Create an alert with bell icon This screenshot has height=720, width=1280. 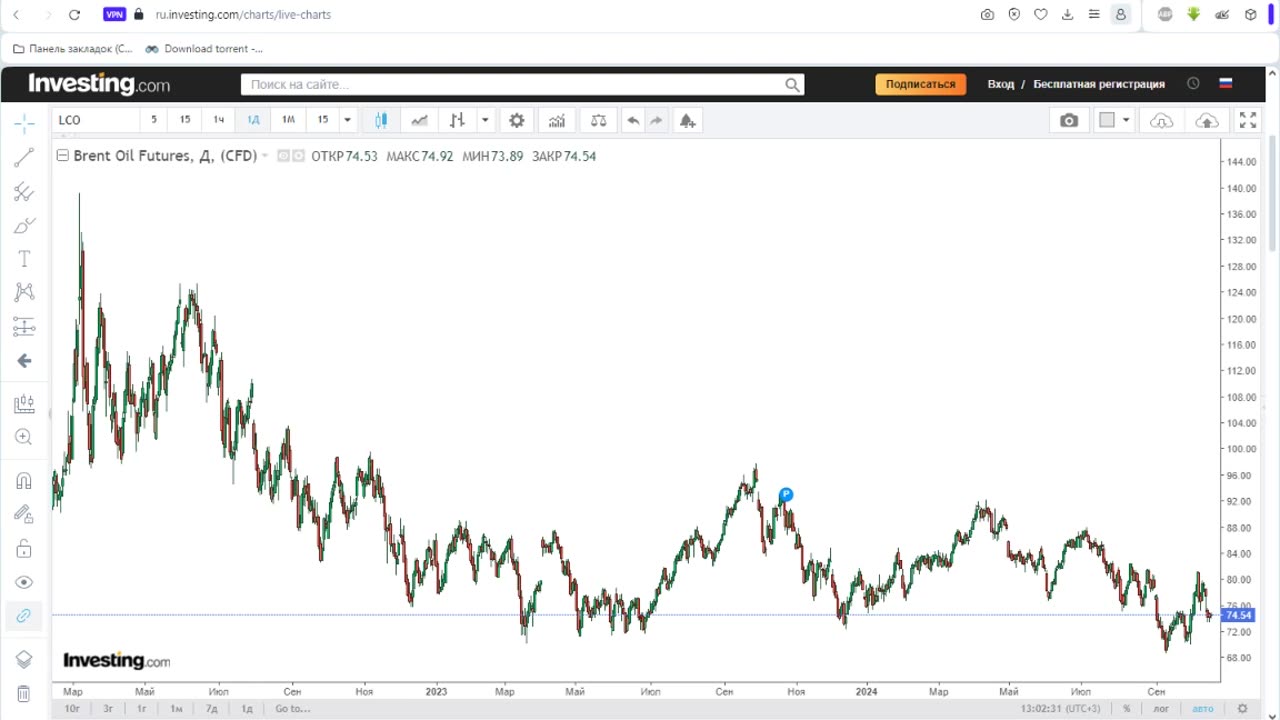(x=687, y=120)
